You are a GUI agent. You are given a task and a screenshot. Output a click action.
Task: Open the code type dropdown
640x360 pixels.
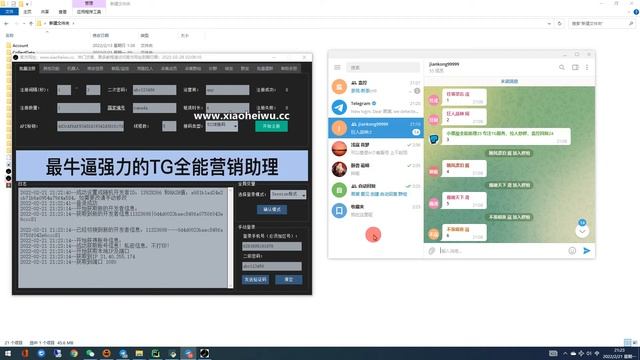222,126
